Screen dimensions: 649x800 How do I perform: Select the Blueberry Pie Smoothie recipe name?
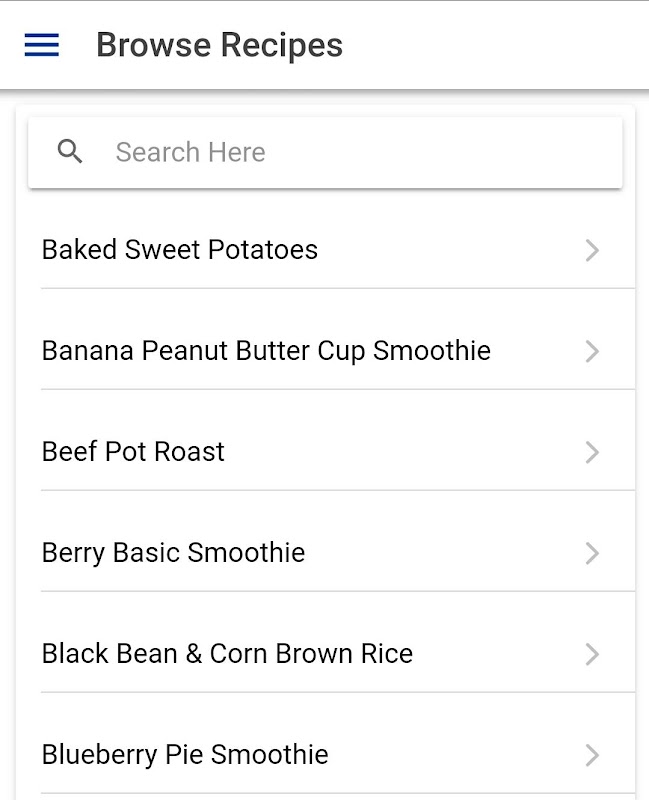click(185, 755)
